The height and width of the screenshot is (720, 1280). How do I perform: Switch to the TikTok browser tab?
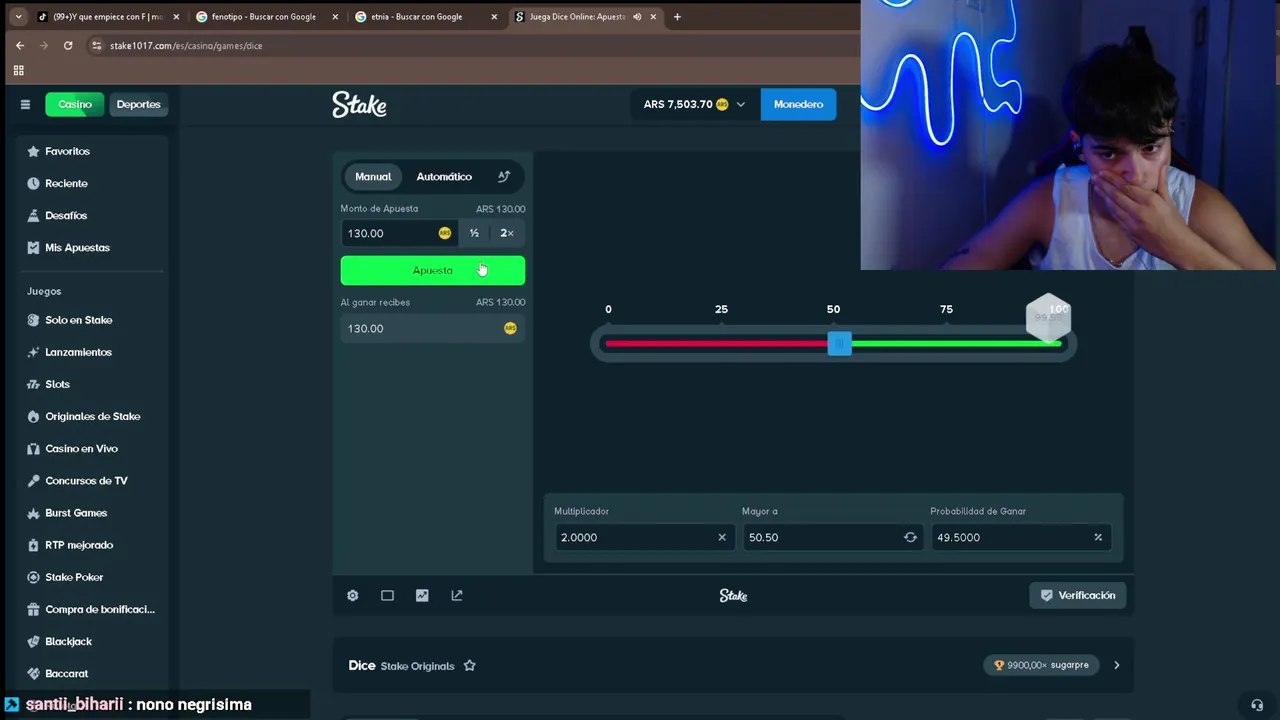[x=107, y=17]
